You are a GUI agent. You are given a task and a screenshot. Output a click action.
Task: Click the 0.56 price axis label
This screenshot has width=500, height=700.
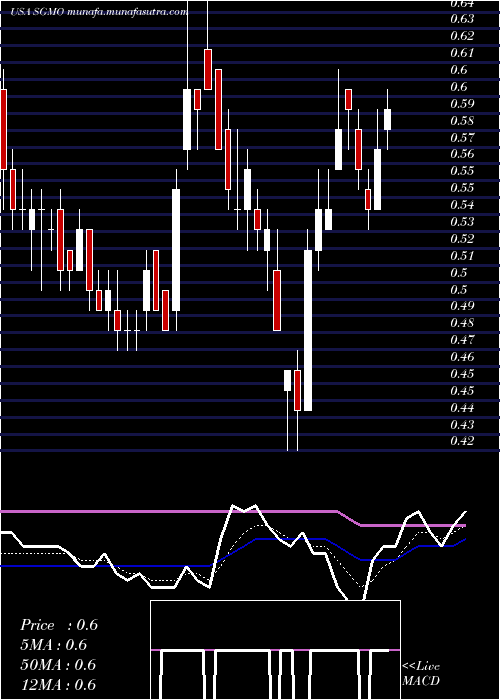pos(462,154)
